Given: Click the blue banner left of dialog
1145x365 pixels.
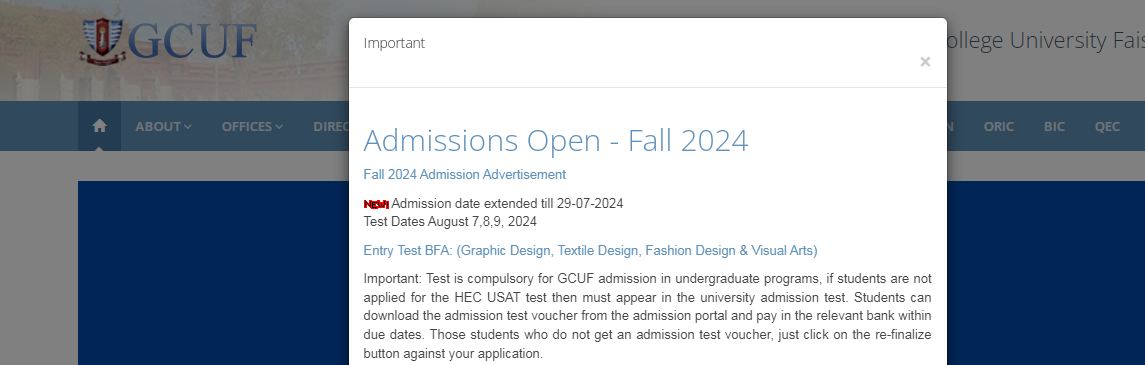Looking at the screenshot, I should pyautogui.click(x=213, y=273).
